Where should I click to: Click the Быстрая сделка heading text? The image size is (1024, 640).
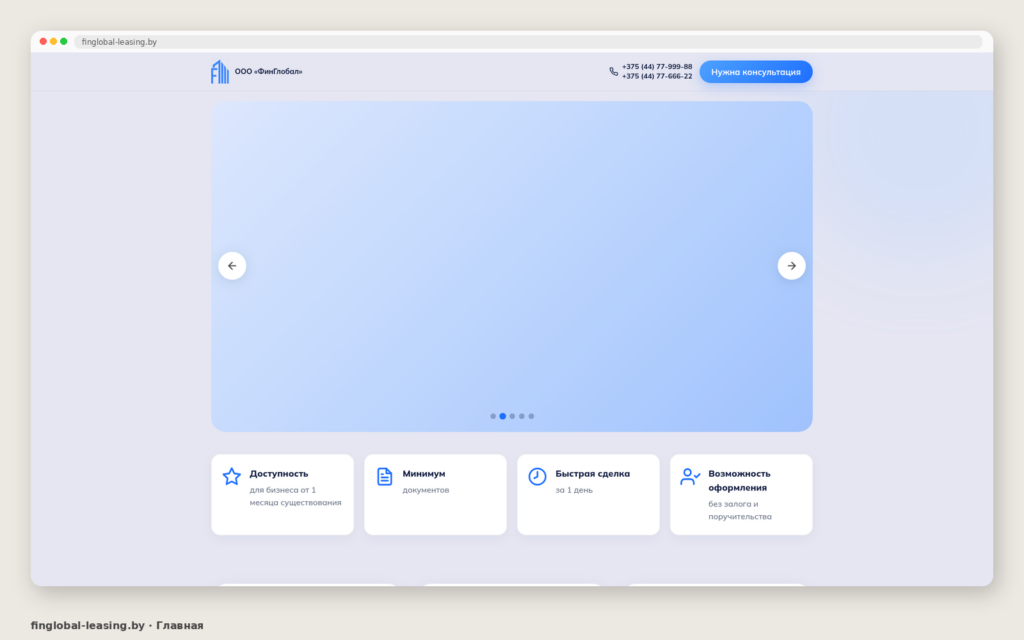[x=592, y=473]
